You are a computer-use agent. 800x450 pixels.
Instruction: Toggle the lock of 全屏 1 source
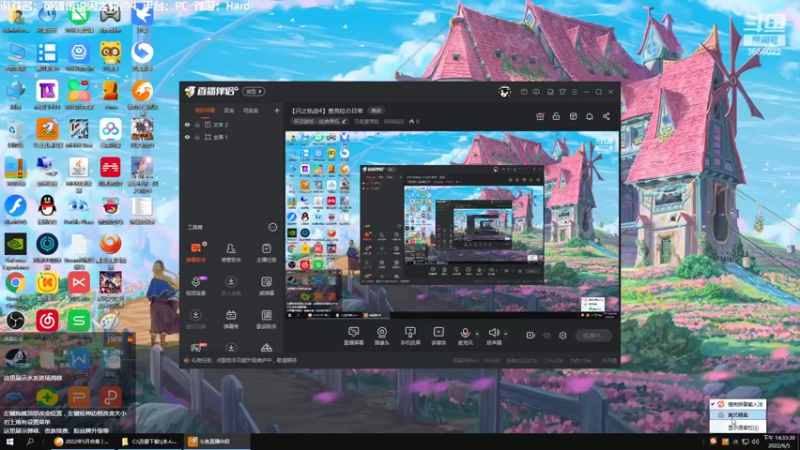click(x=197, y=137)
